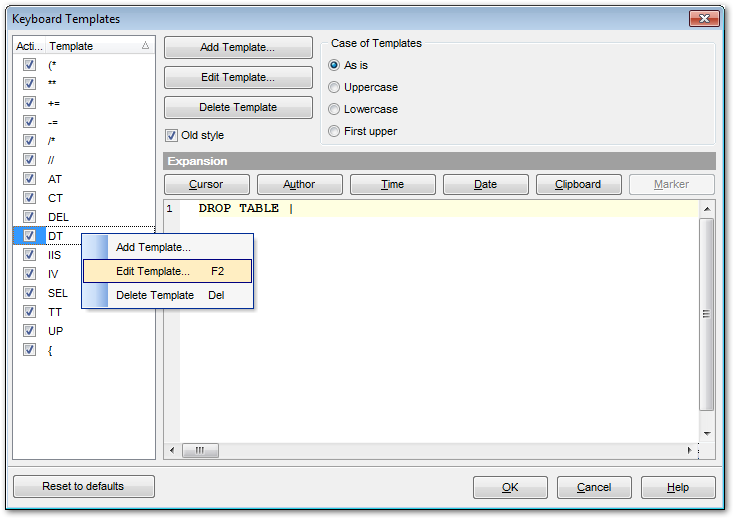Click the Time expansion button

tap(392, 184)
